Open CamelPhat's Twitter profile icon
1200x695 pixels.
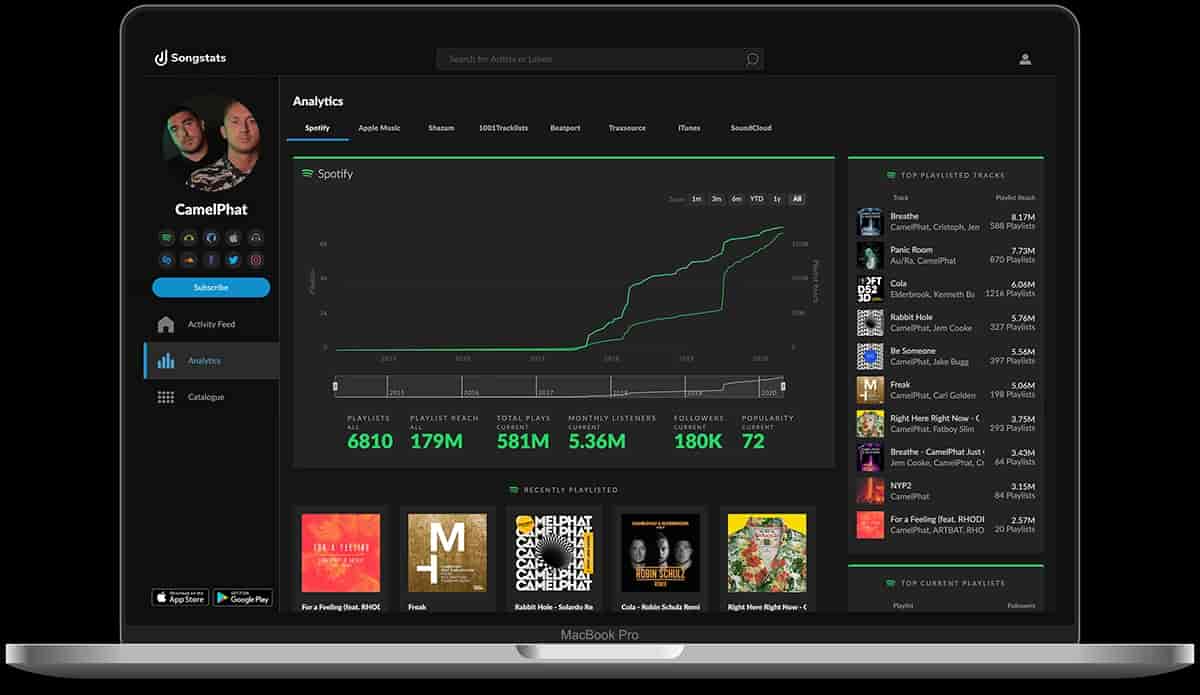click(233, 260)
